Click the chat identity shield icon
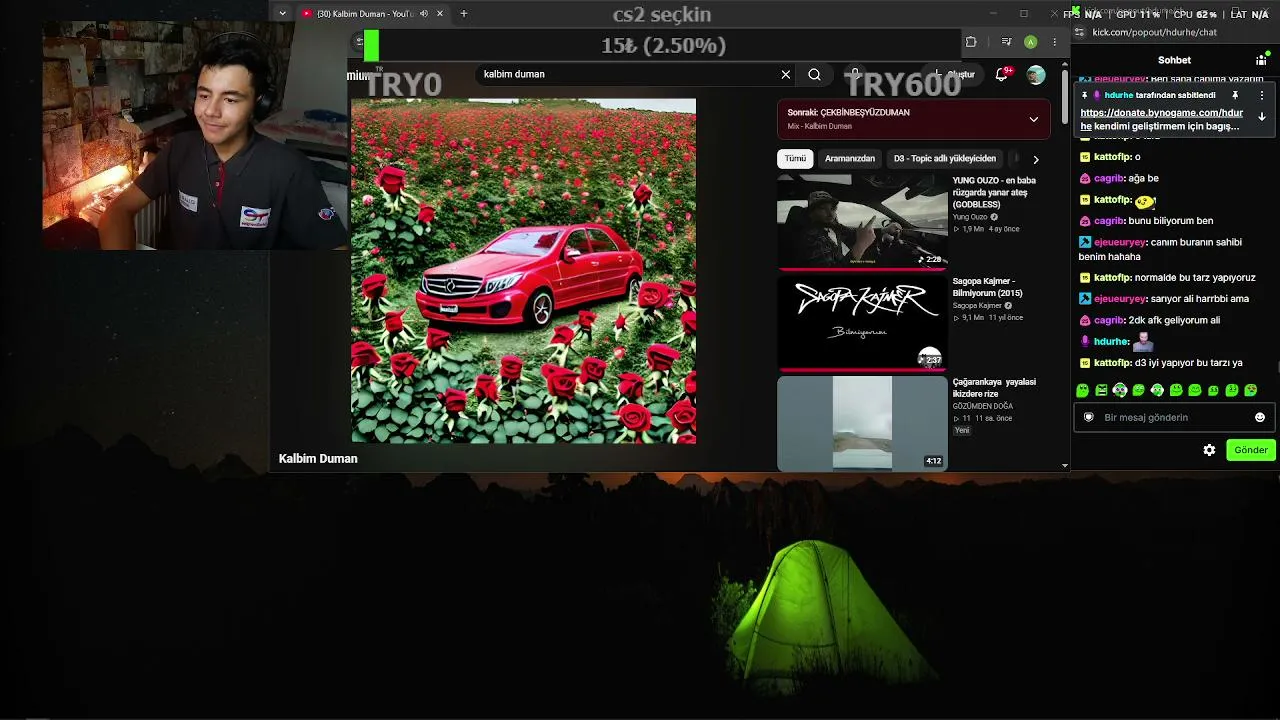 1089,417
